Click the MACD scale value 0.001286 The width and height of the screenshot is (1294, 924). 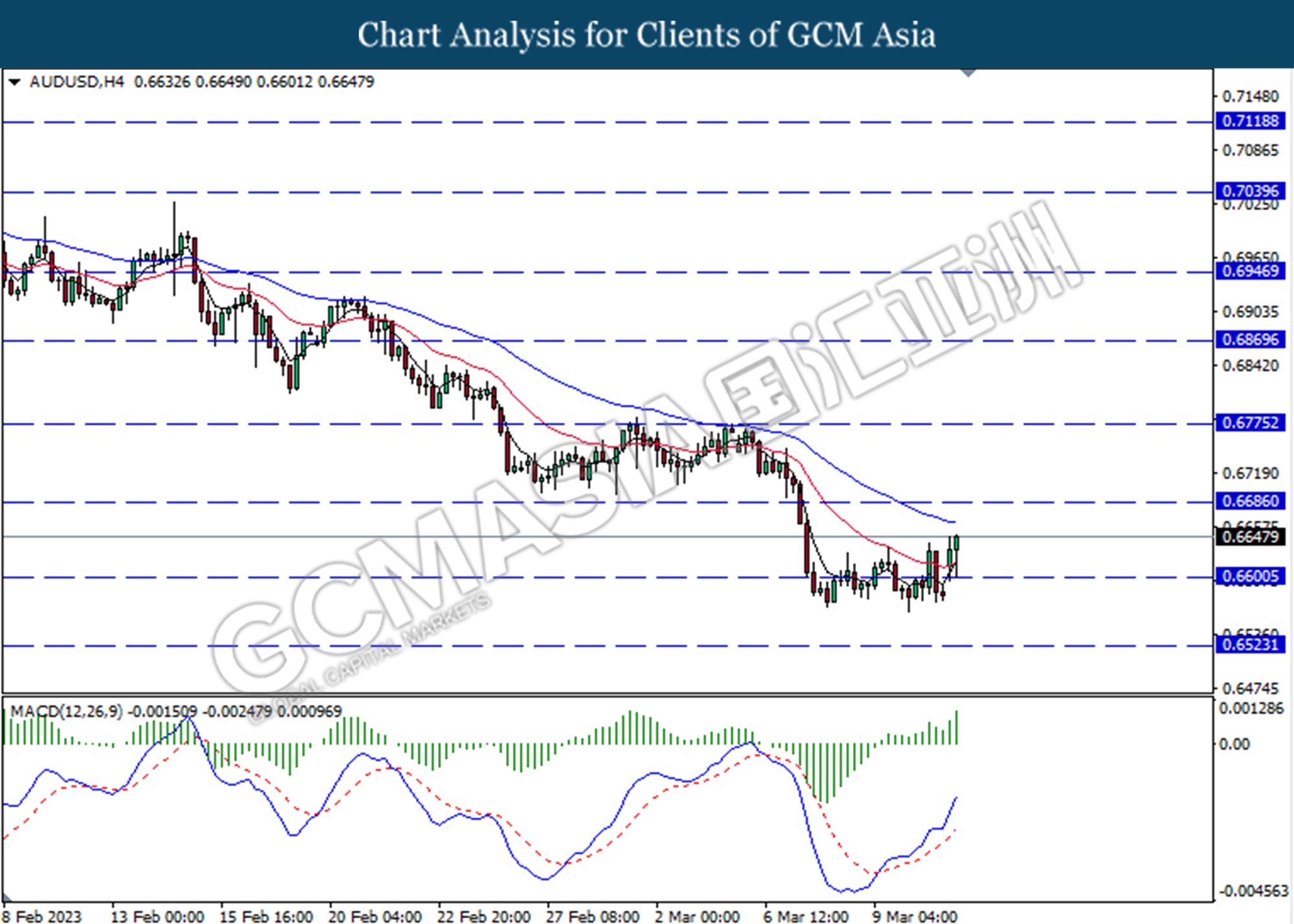point(1251,709)
